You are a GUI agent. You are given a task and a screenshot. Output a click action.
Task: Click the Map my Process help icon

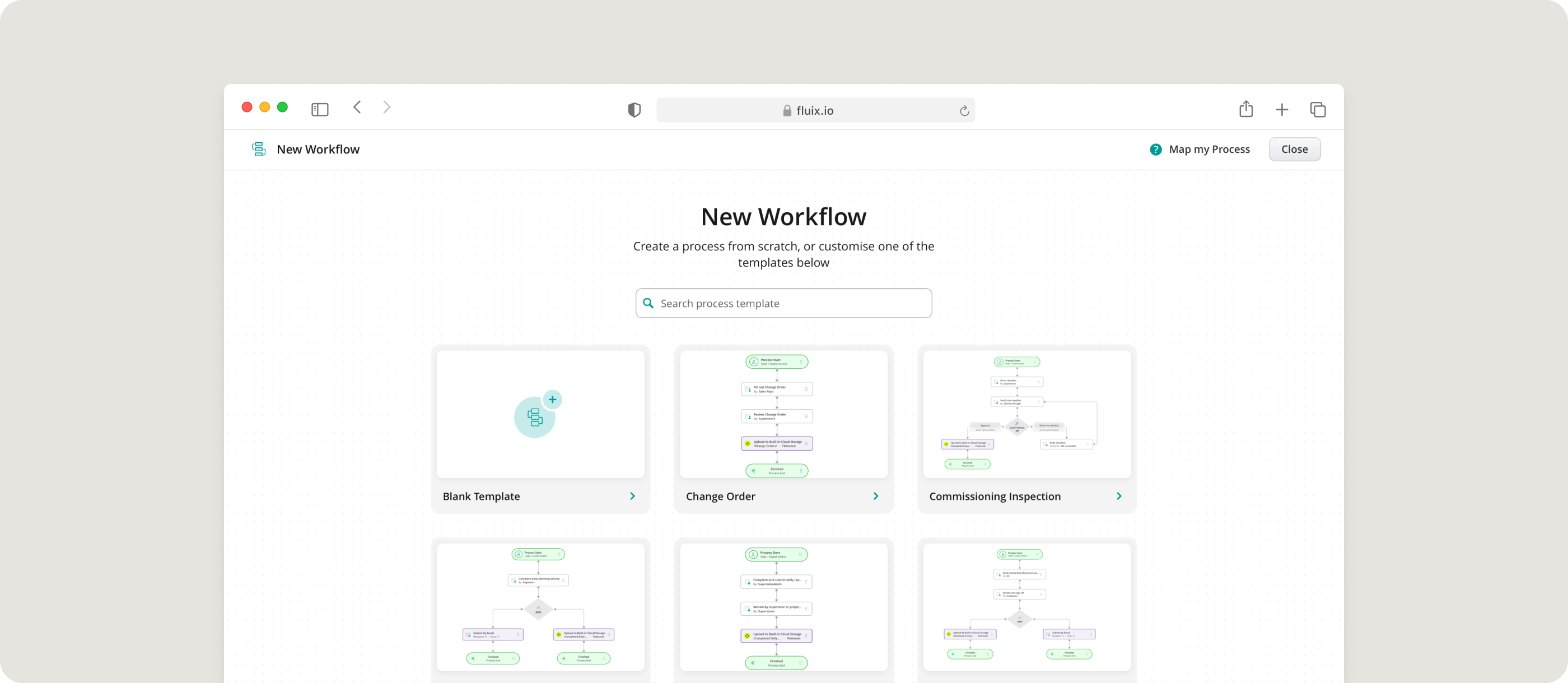point(1155,149)
